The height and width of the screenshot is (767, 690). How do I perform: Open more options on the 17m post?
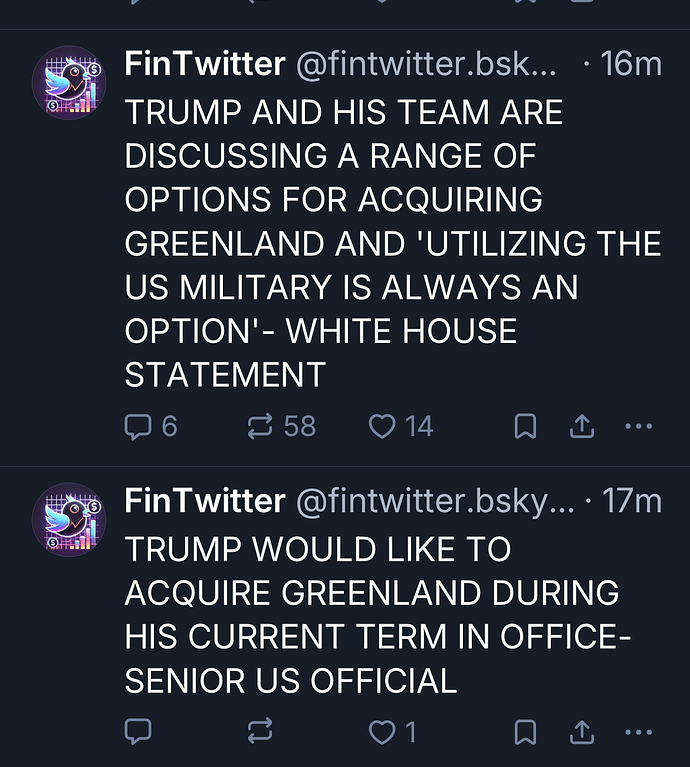click(638, 732)
